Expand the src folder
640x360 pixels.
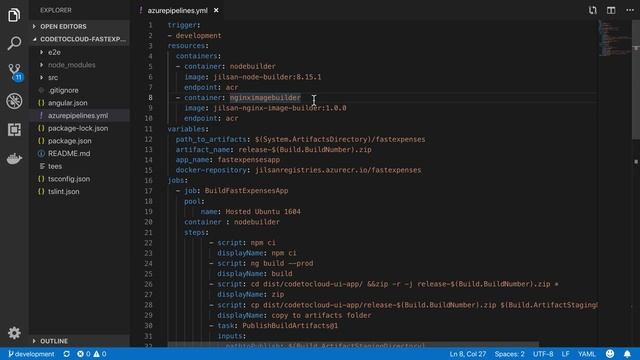click(x=80, y=78)
